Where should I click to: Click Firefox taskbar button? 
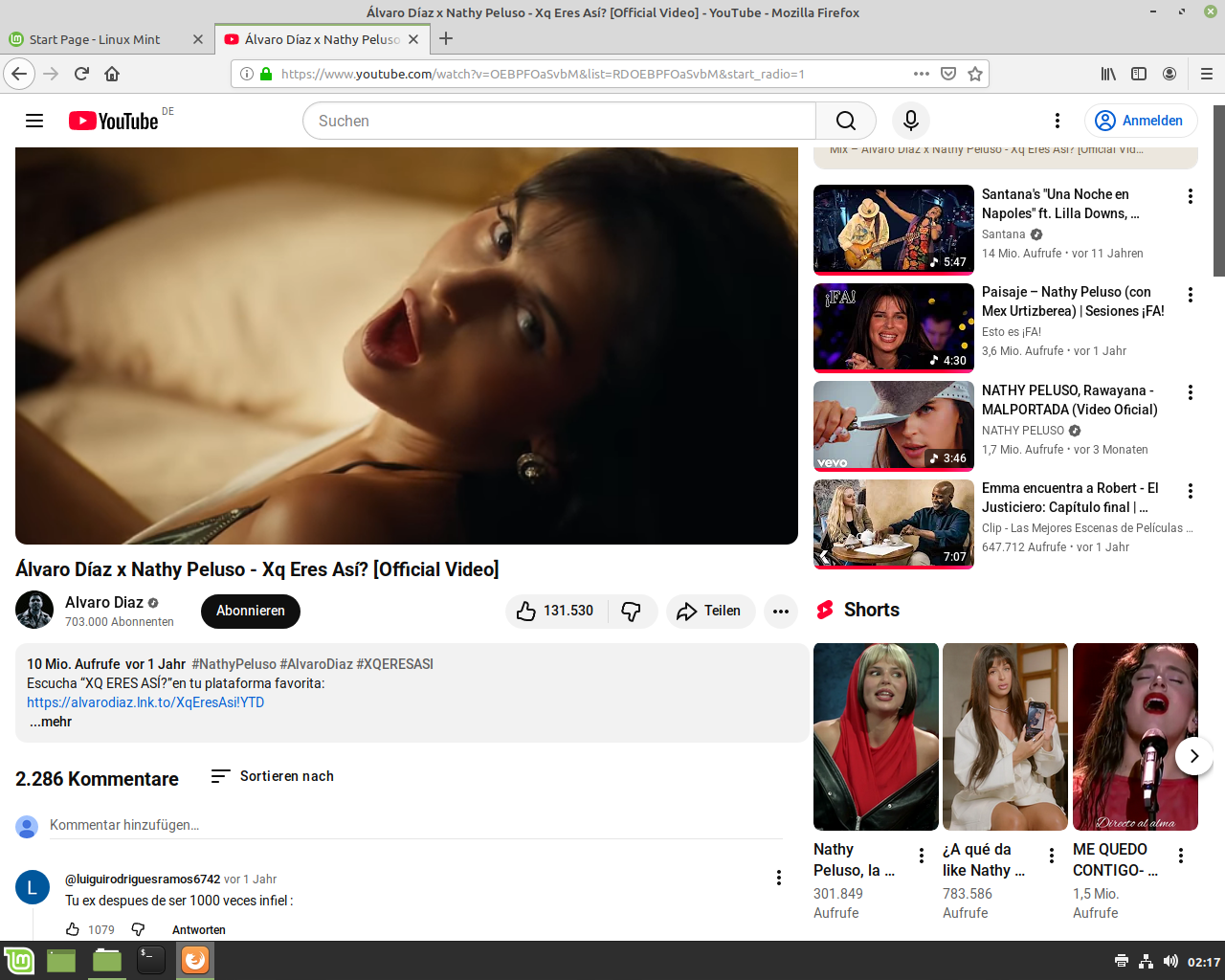[195, 960]
